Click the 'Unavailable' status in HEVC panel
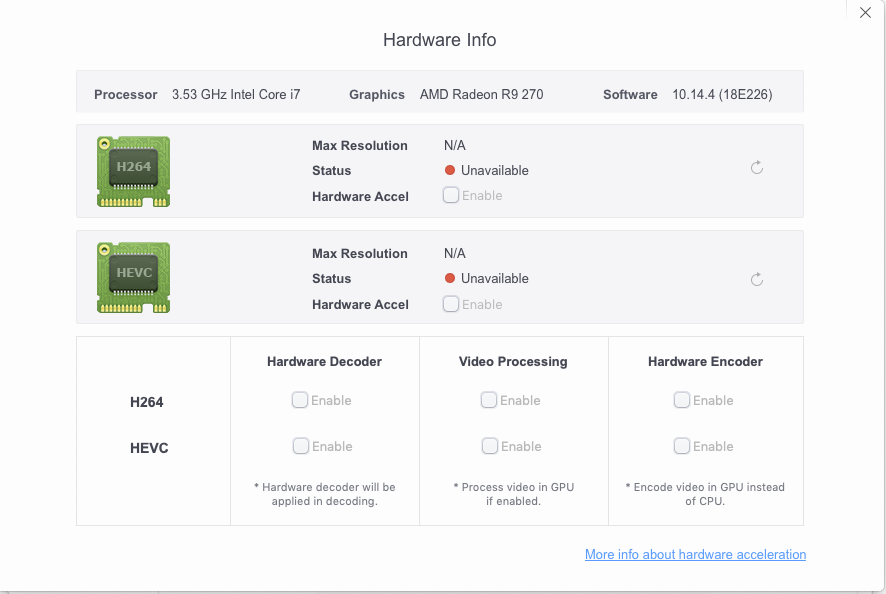886x594 pixels. [494, 278]
